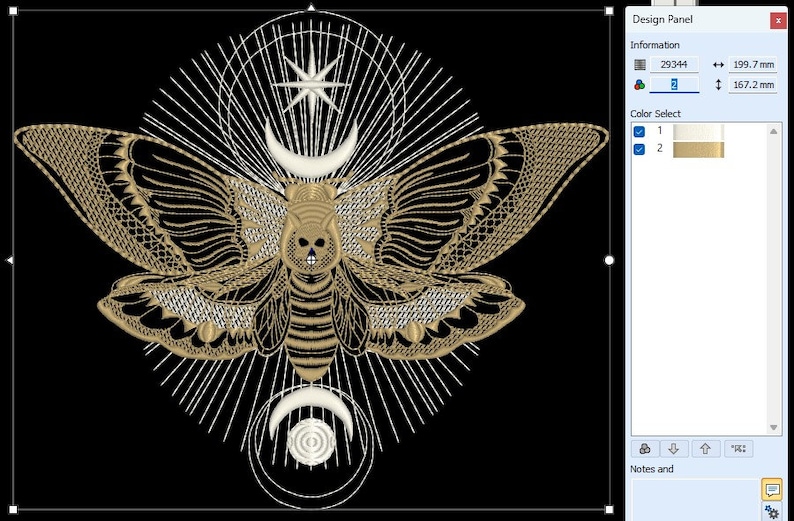This screenshot has height=521, width=794.
Task: Click the triangular flip handle on left edge
Action: tap(10, 260)
